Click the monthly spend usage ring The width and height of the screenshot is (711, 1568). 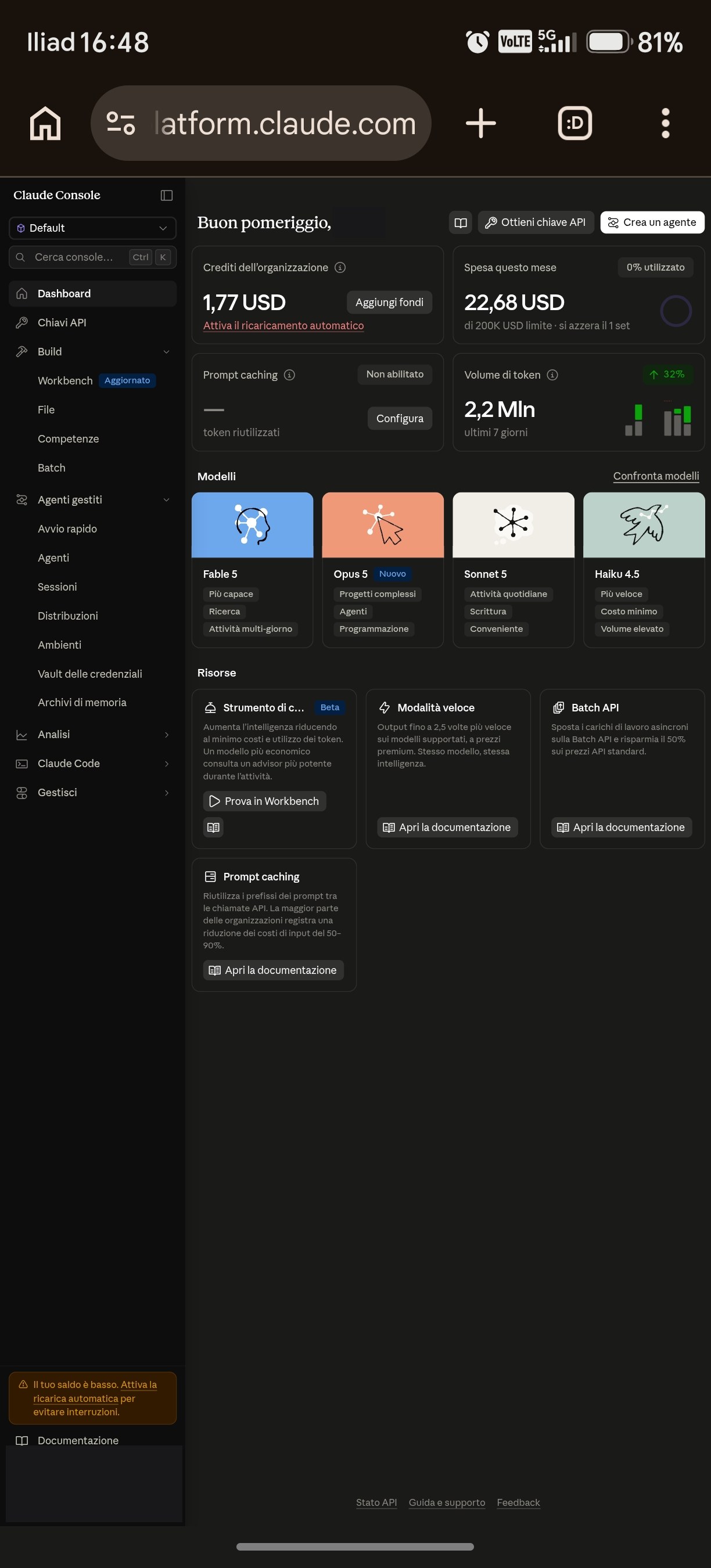pyautogui.click(x=676, y=311)
